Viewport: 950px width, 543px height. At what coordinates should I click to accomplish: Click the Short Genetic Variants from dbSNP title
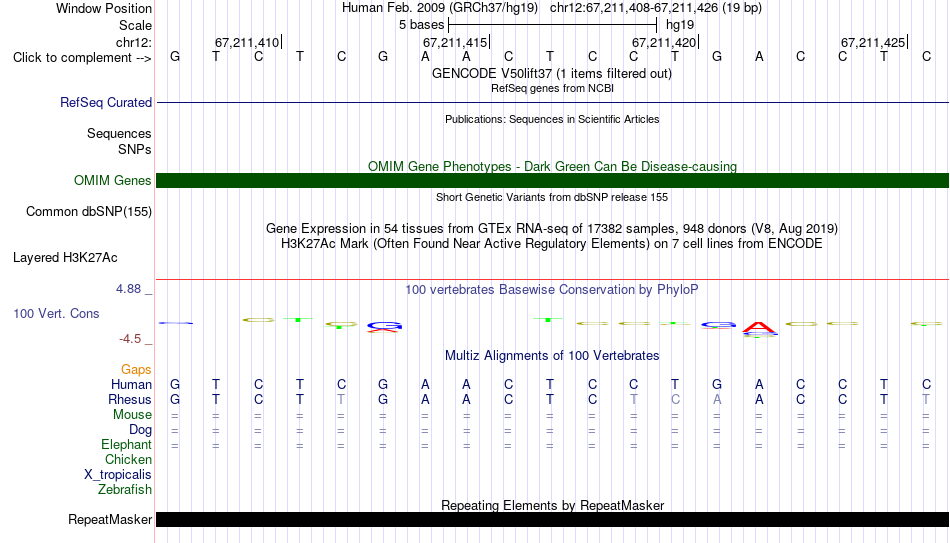click(552, 197)
